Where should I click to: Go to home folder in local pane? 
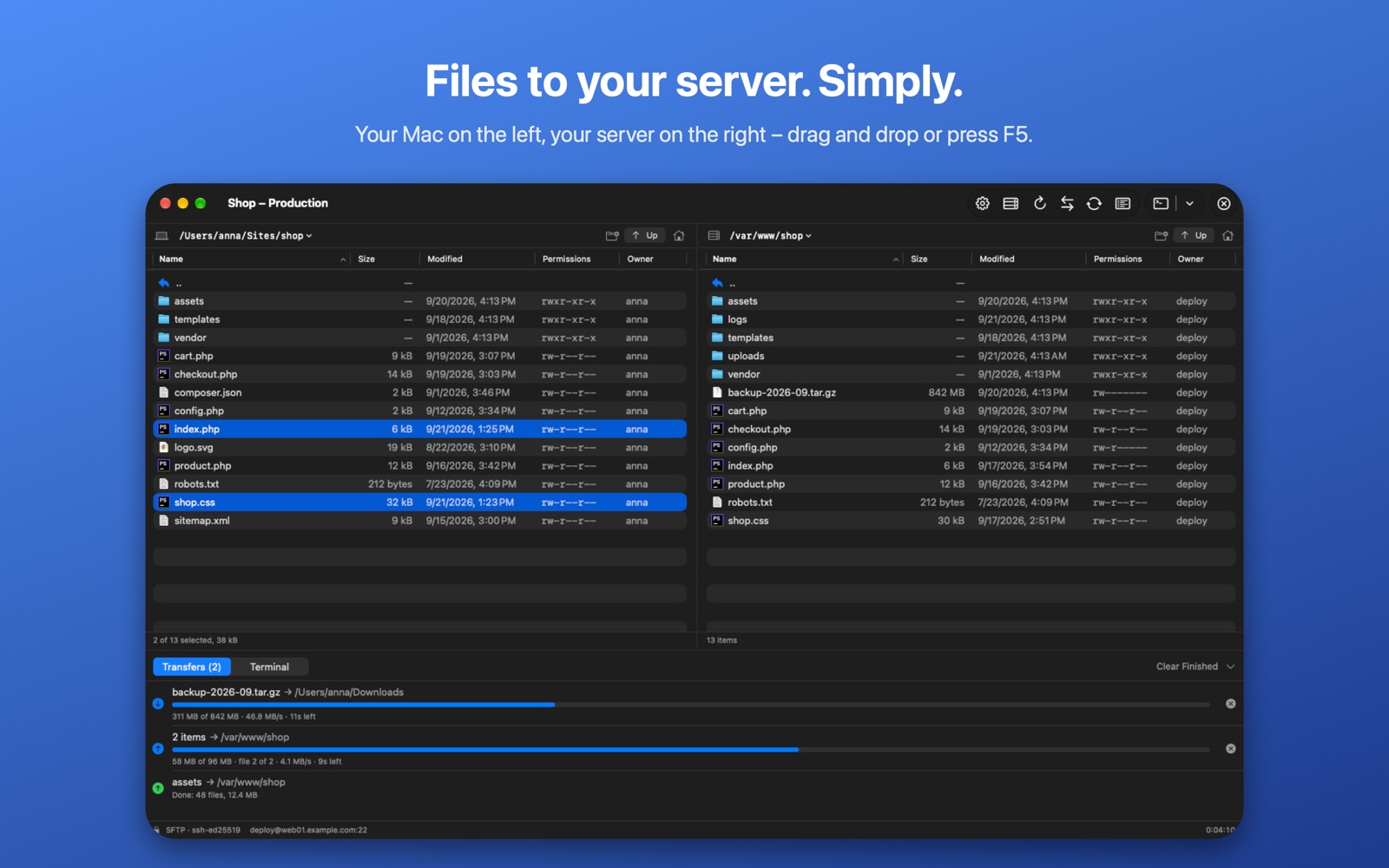click(x=679, y=235)
